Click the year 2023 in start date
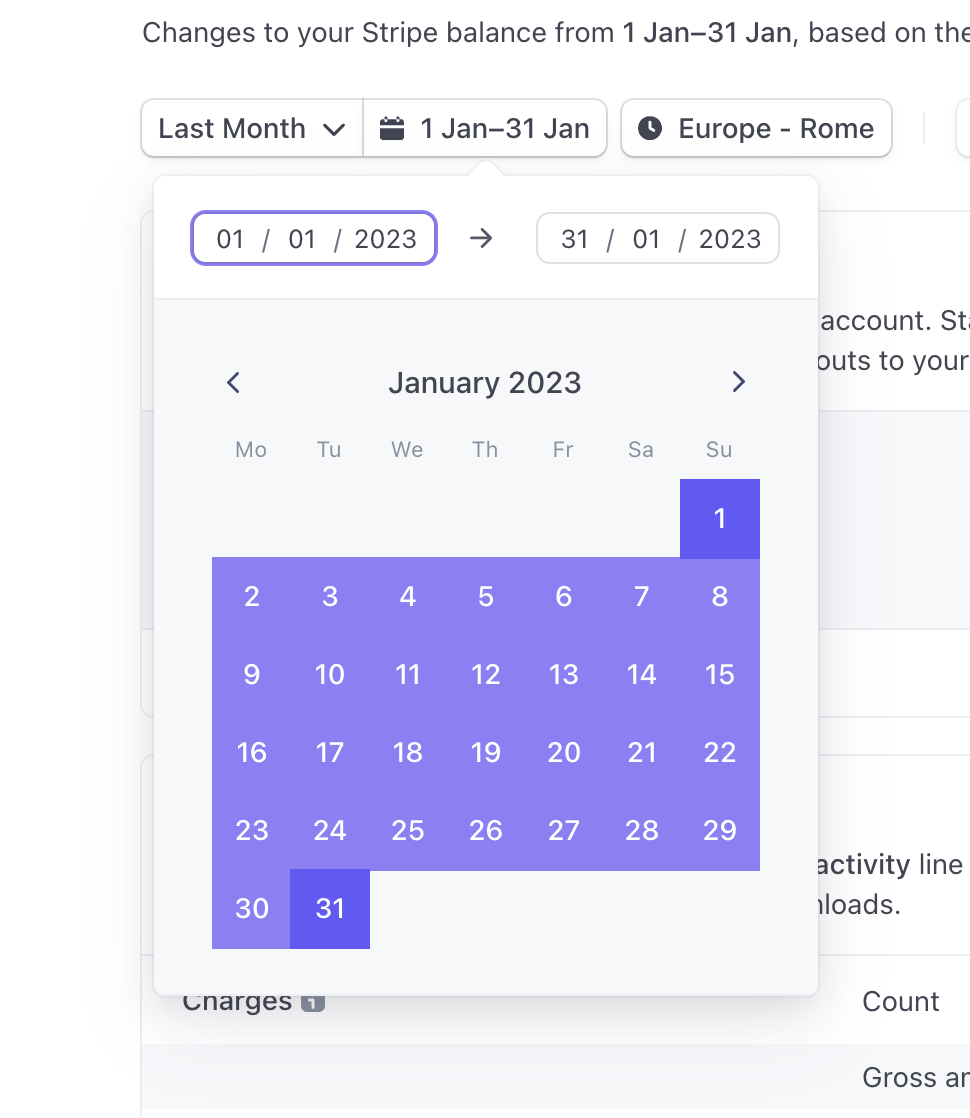 385,239
